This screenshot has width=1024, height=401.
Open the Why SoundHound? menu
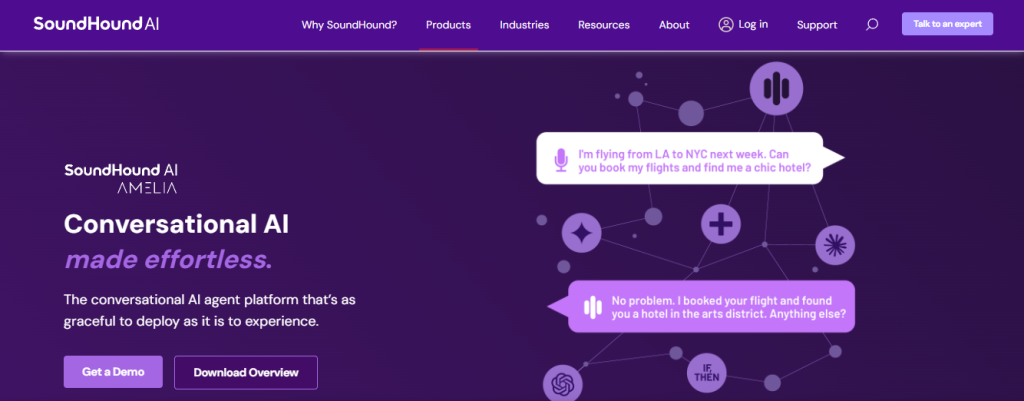click(x=349, y=25)
